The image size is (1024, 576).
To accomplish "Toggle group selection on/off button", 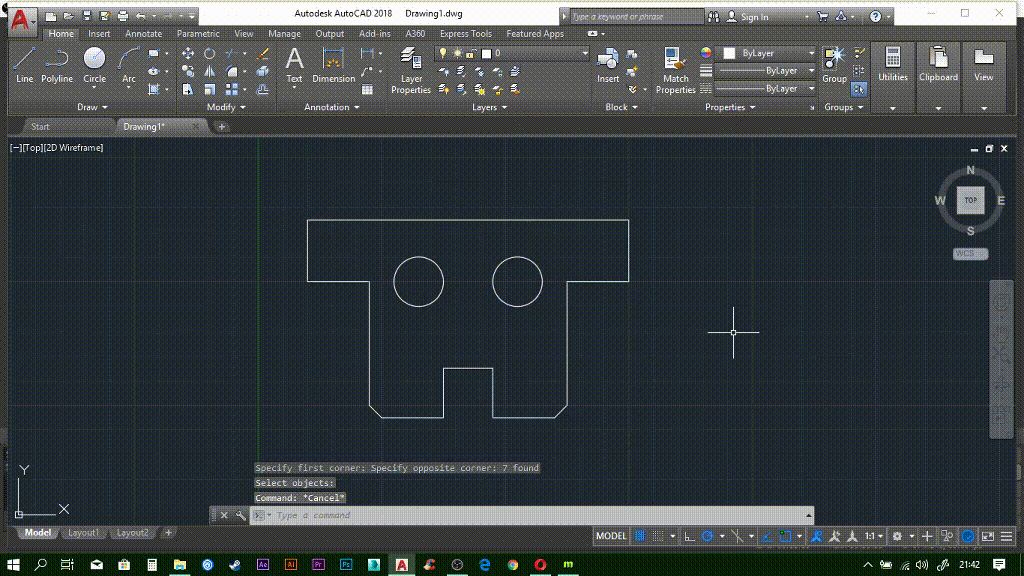I will pos(859,89).
